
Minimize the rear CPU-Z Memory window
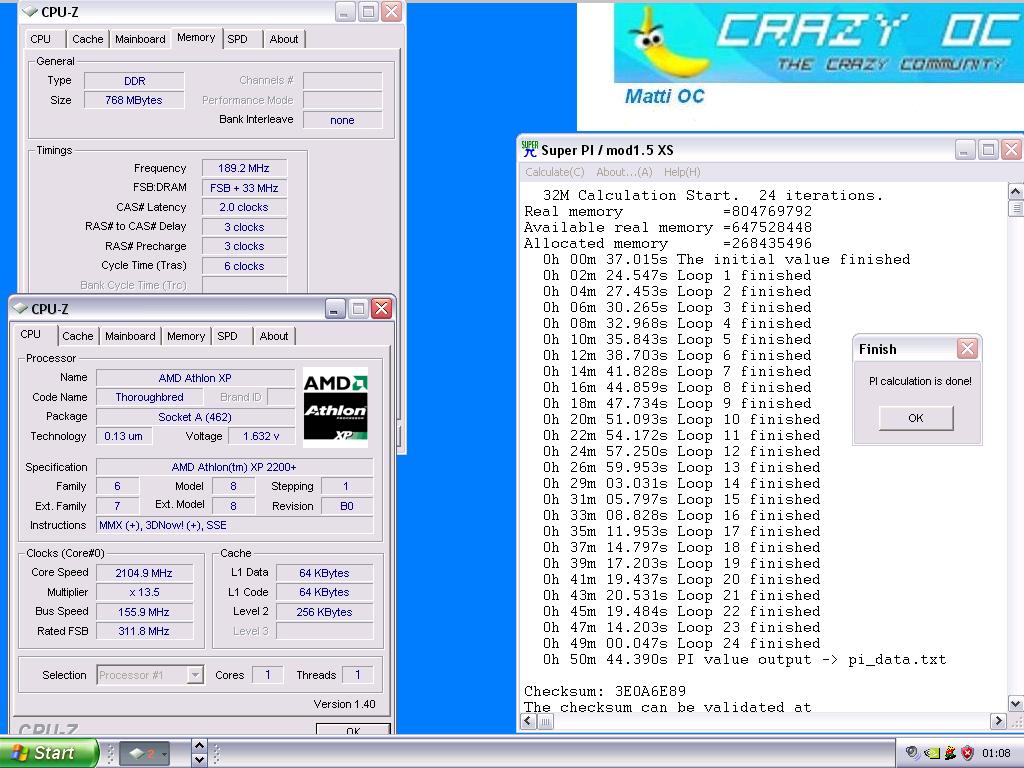[x=345, y=11]
